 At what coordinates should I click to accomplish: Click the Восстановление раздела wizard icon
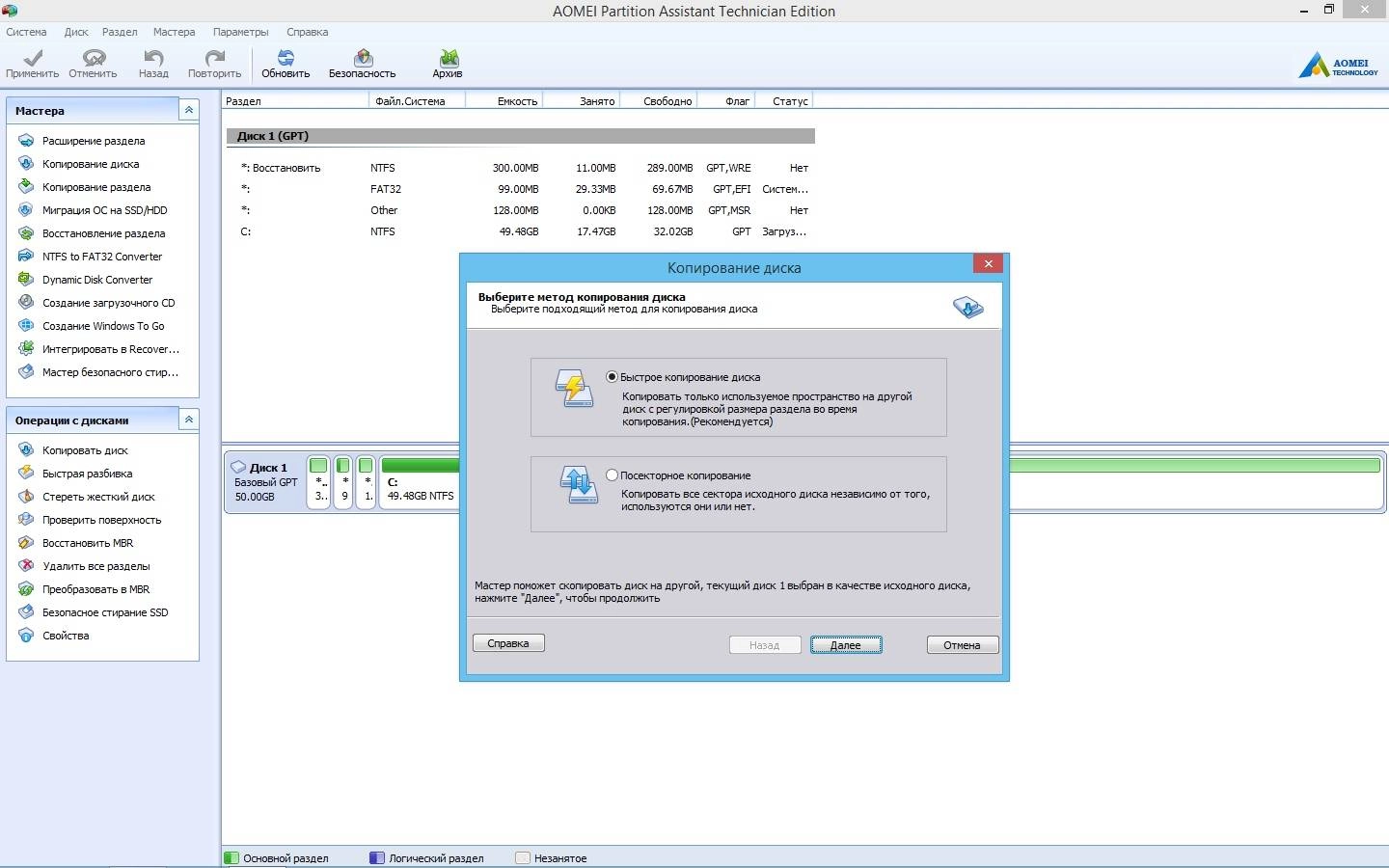click(26, 233)
